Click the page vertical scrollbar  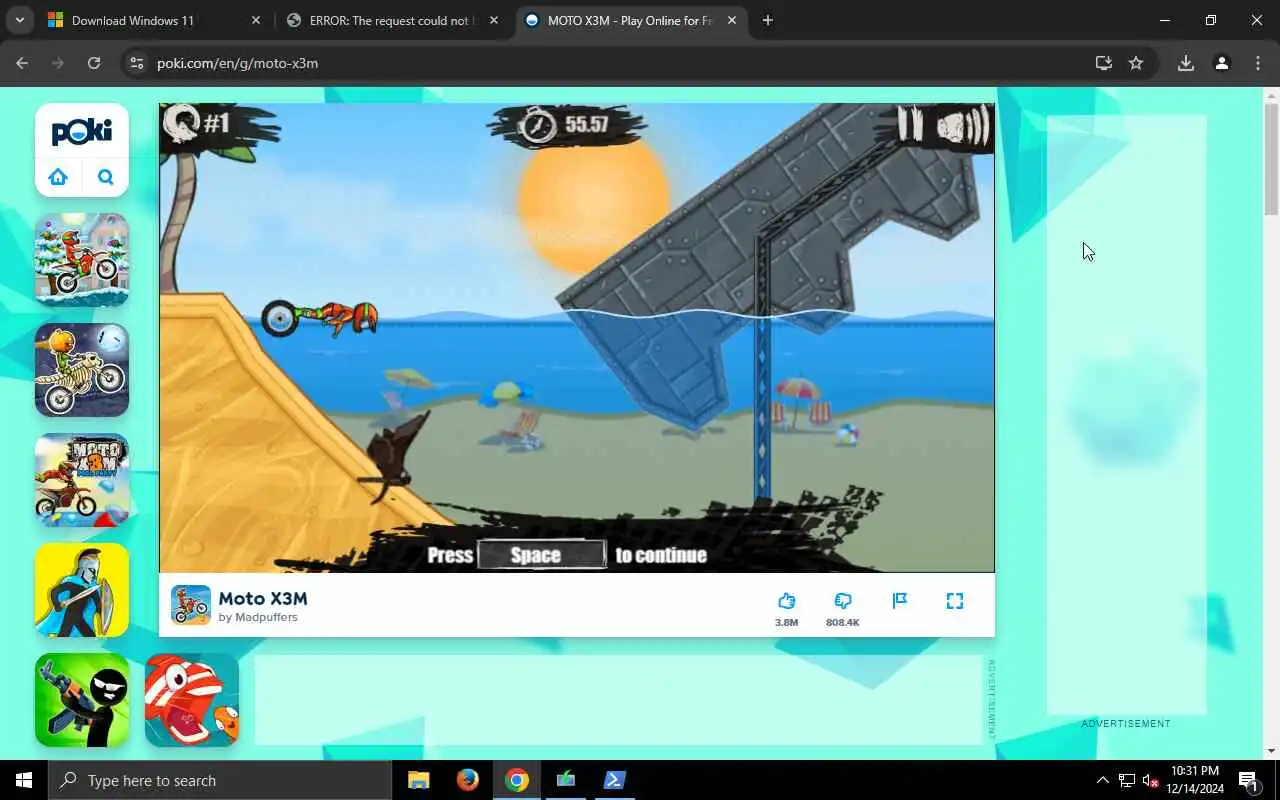1272,160
